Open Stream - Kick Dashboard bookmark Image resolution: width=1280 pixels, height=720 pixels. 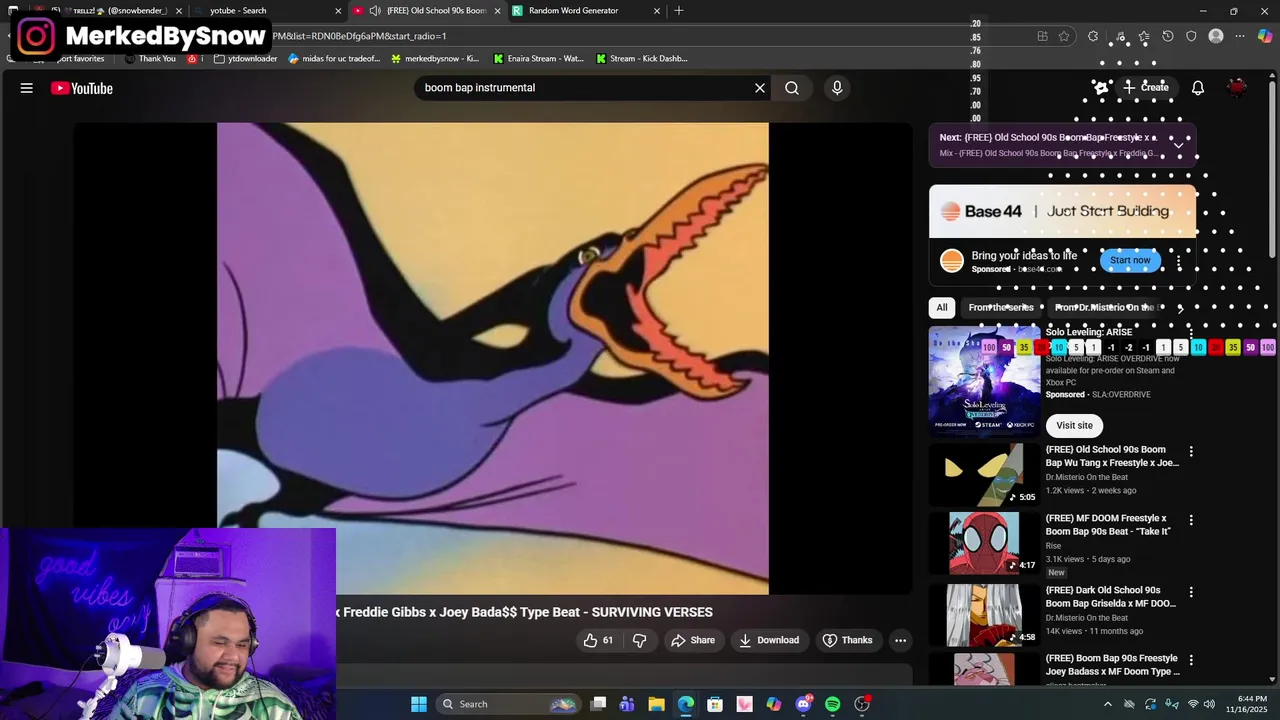click(641, 59)
